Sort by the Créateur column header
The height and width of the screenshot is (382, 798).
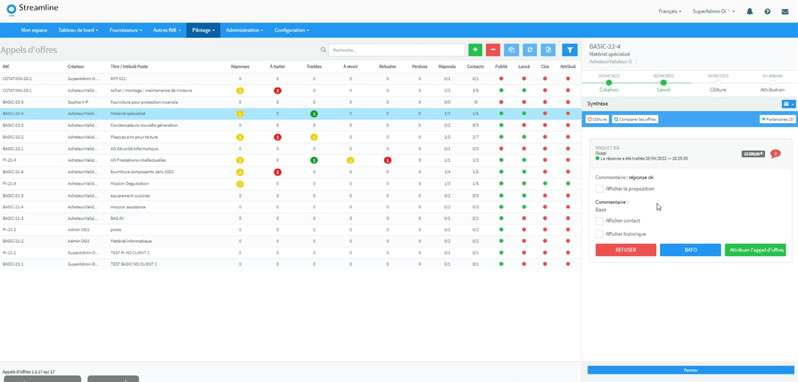(76, 67)
